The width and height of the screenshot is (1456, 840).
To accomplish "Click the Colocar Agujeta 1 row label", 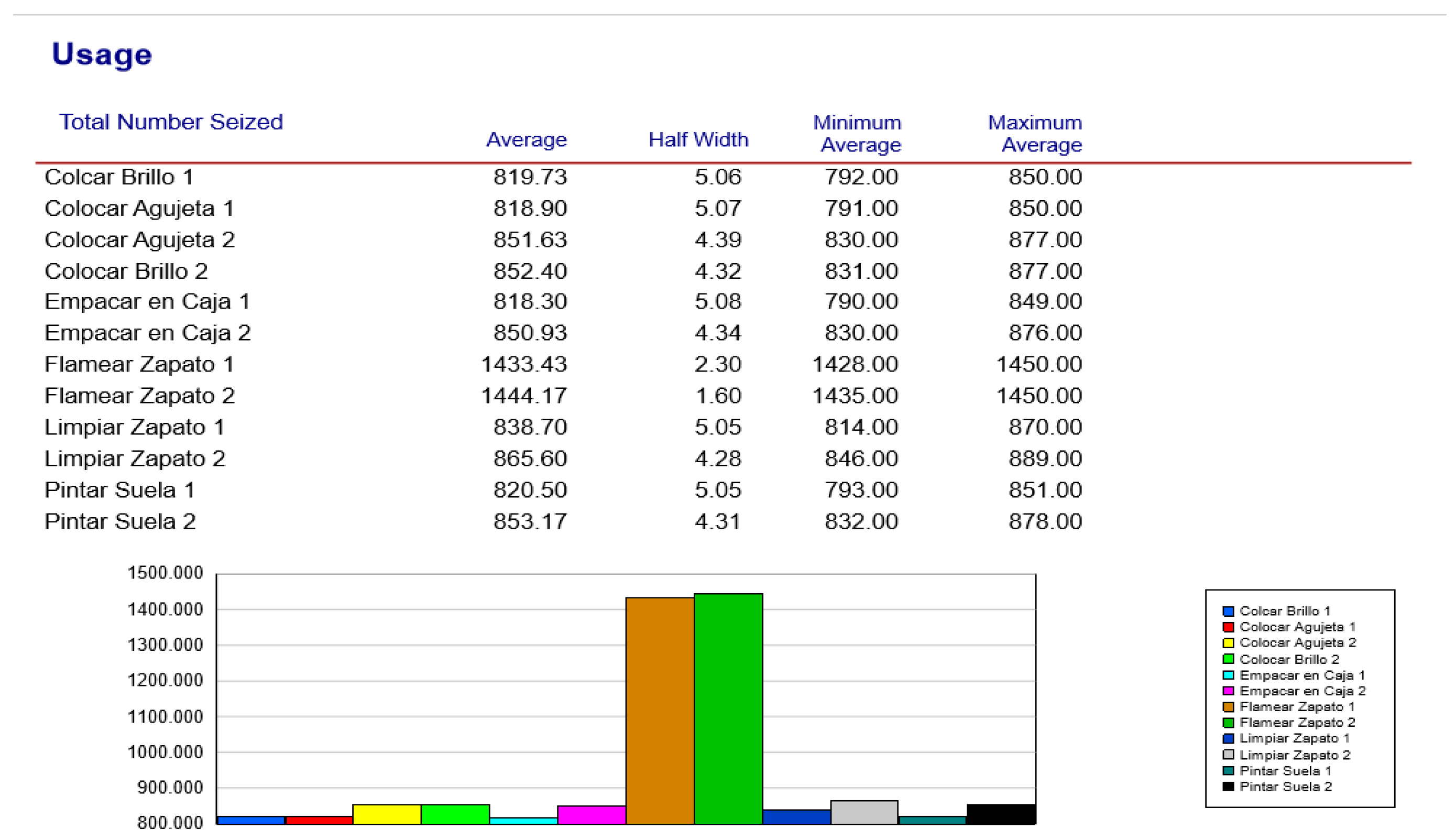I will tap(139, 208).
